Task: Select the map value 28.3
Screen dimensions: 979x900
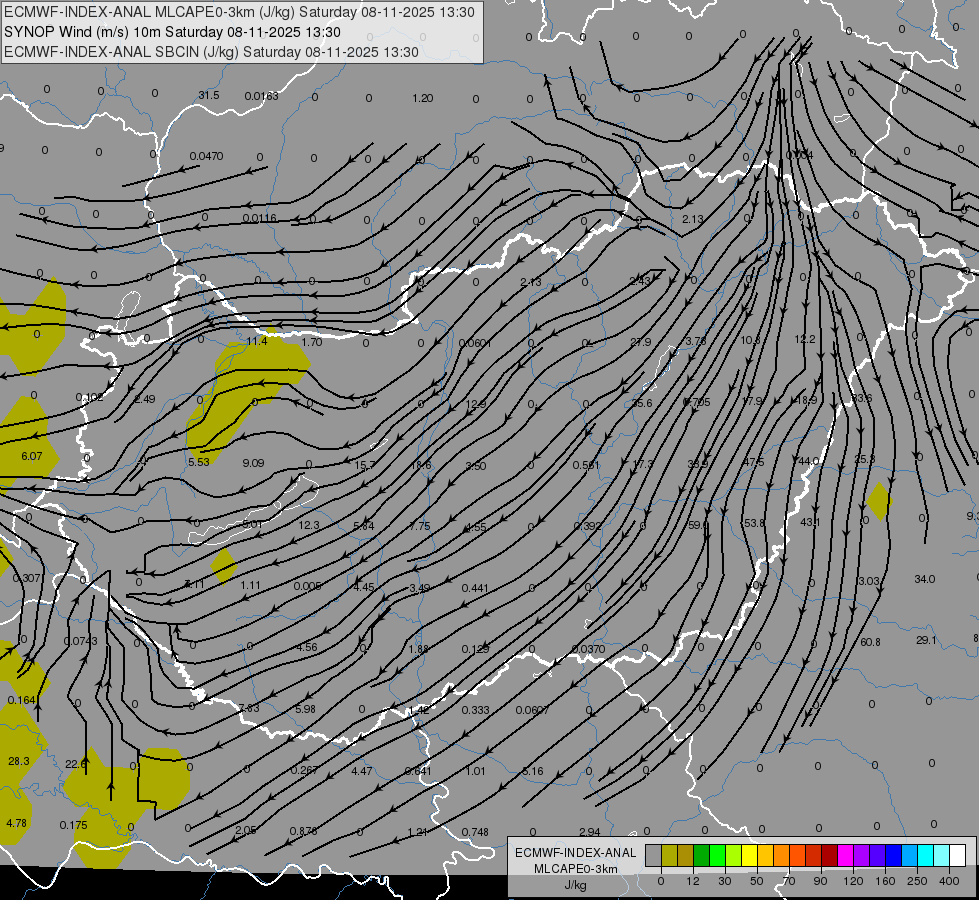Action: (19, 761)
